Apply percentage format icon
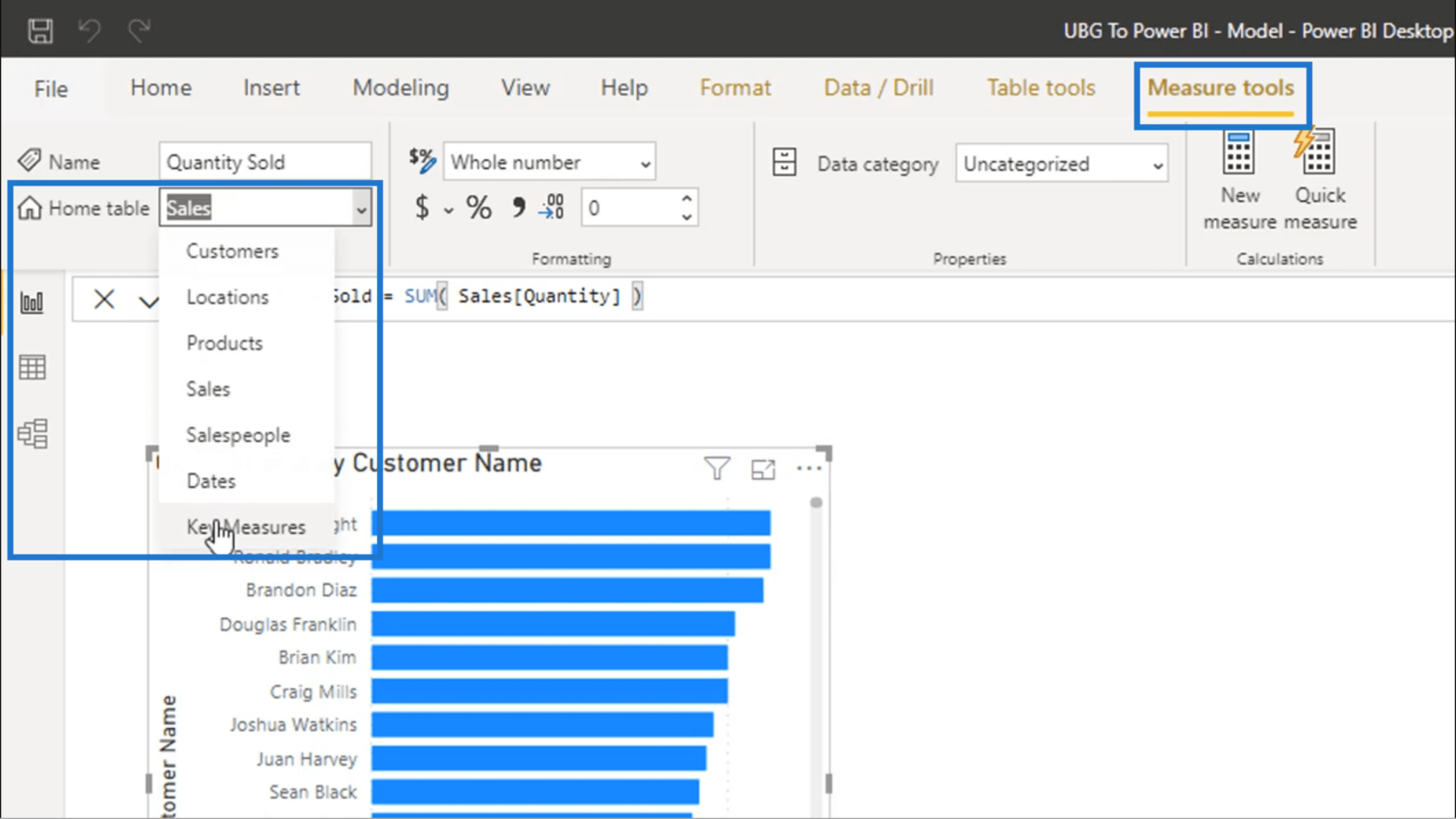The width and height of the screenshot is (1456, 819). tap(478, 207)
